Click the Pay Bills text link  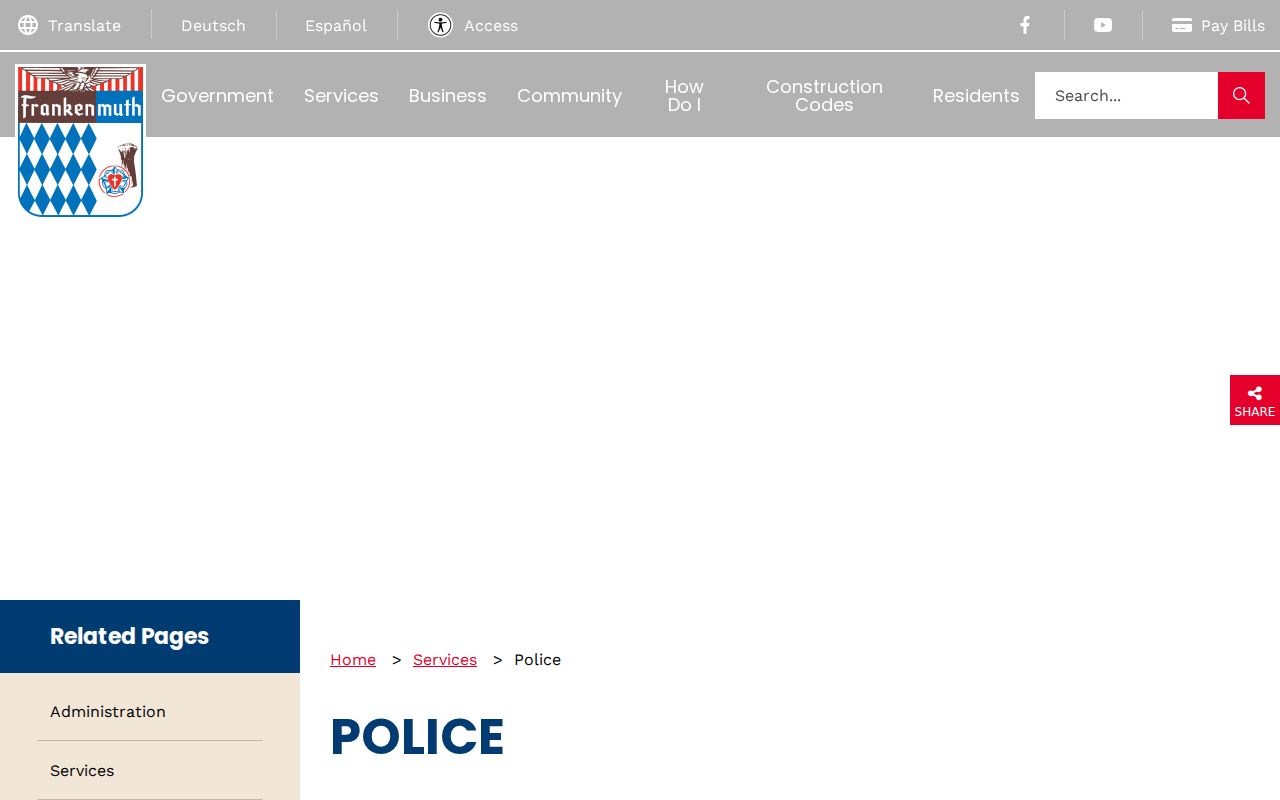[x=1233, y=25]
